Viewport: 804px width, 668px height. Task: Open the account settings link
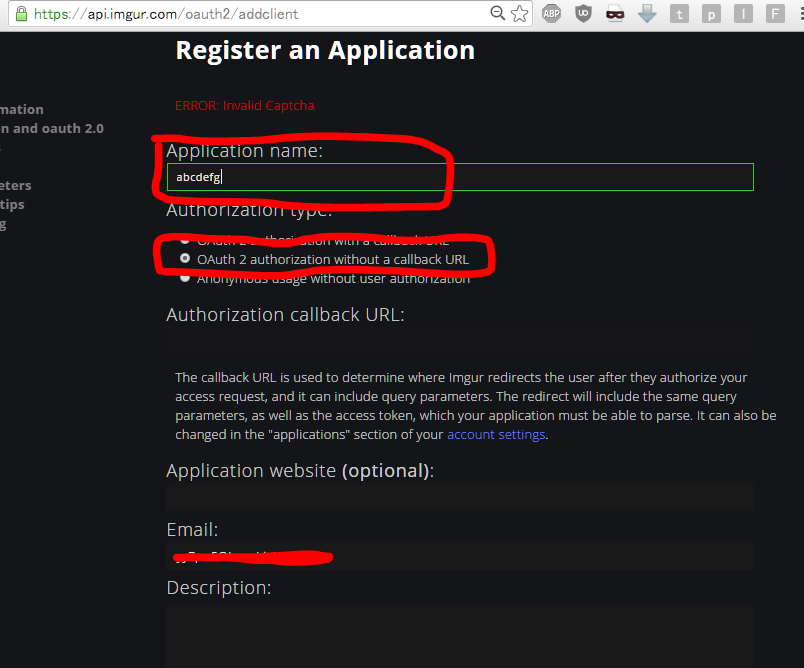[x=496, y=435]
